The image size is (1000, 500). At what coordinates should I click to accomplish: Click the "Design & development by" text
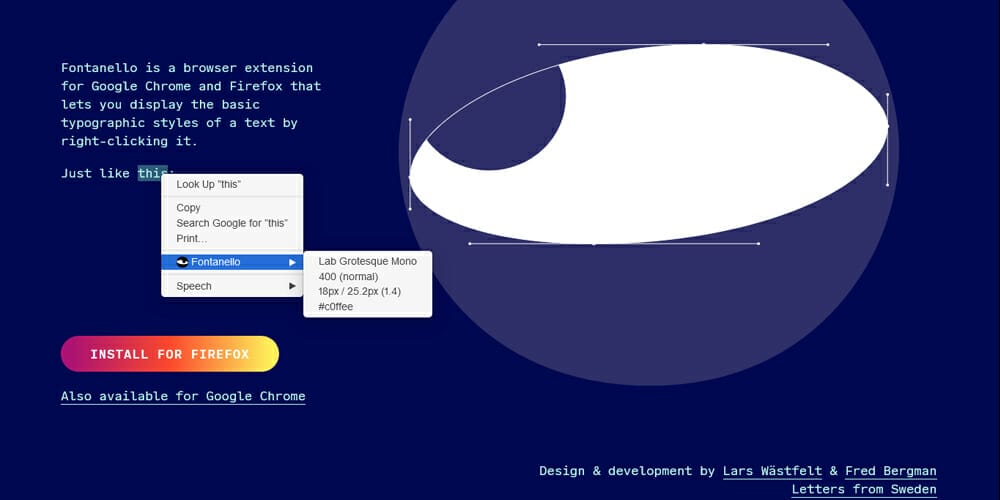(x=627, y=471)
